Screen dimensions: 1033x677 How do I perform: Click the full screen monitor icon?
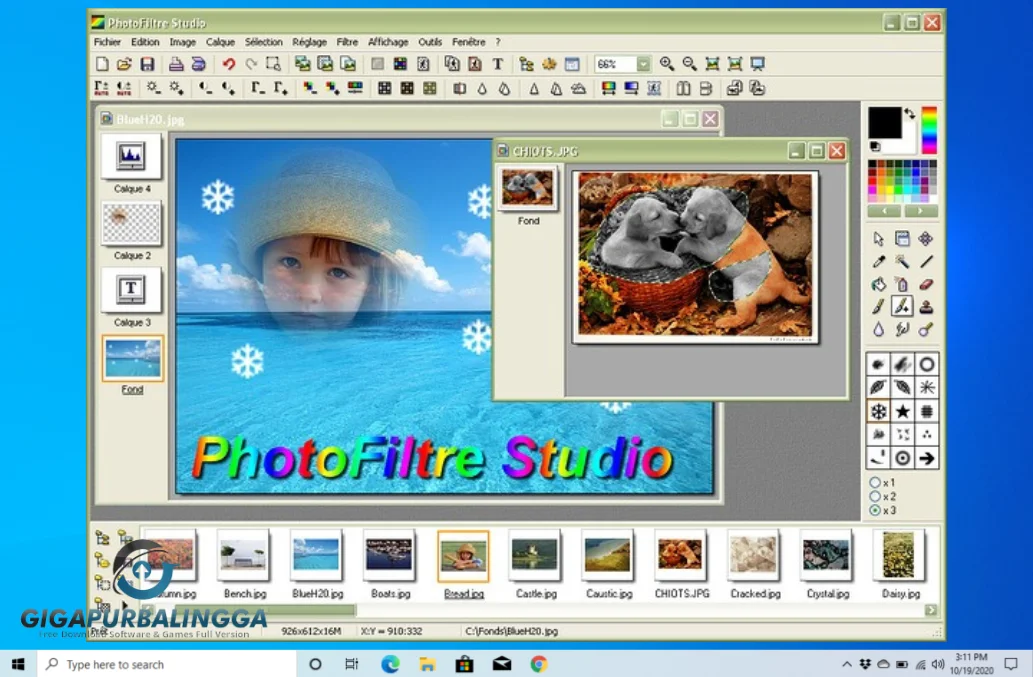[758, 64]
